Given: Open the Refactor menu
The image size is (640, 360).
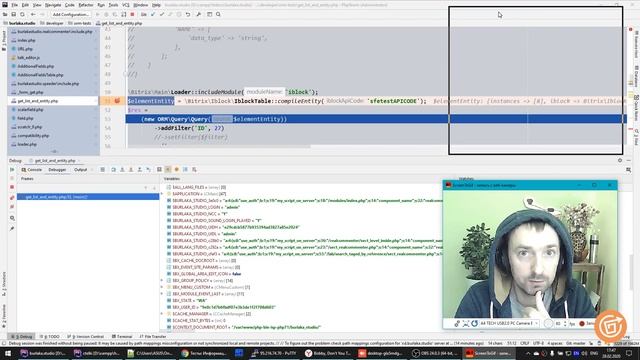Looking at the screenshot, I should (86, 5).
